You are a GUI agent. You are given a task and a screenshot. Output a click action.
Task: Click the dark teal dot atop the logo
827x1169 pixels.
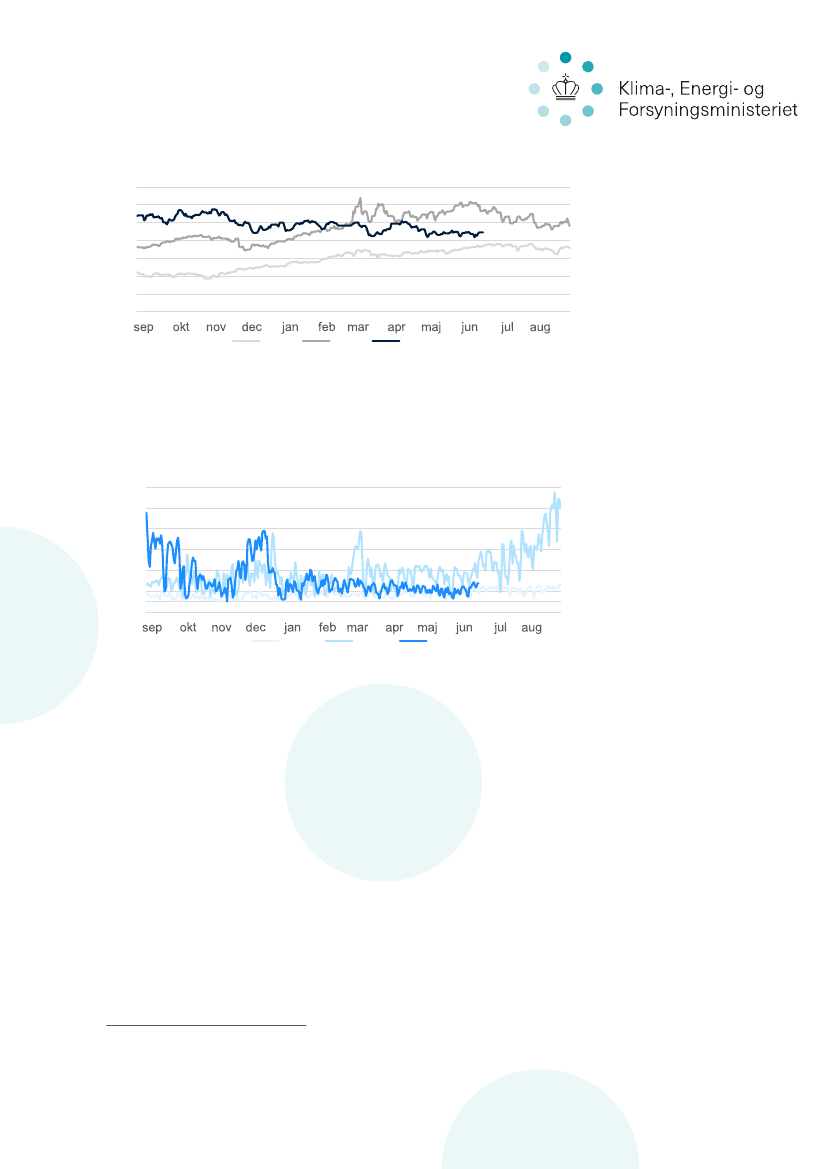click(x=566, y=58)
